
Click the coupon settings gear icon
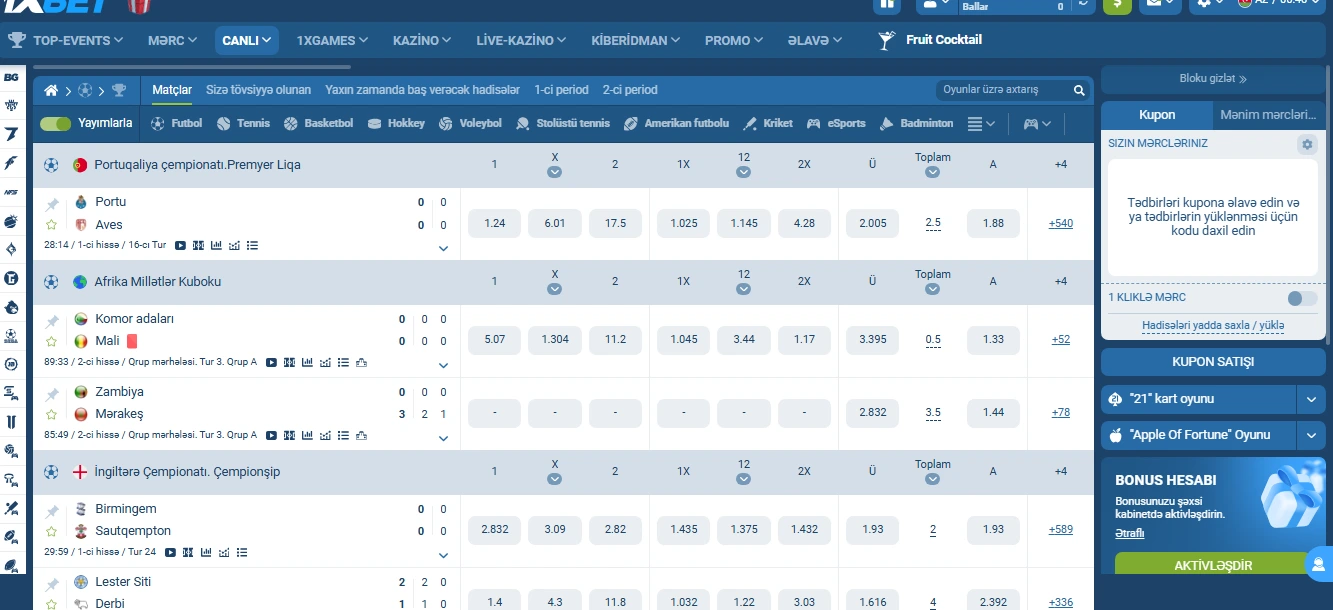coord(1307,145)
